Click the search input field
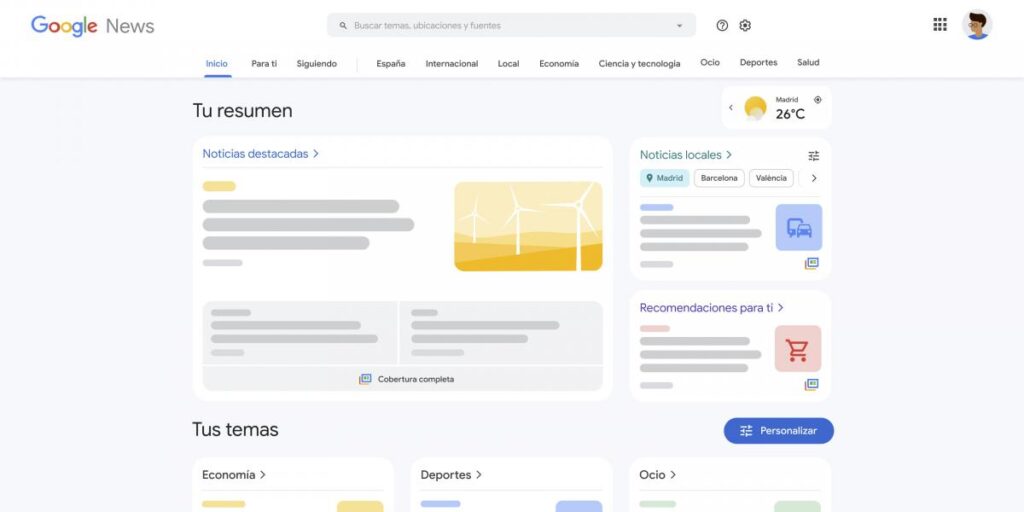 point(511,25)
